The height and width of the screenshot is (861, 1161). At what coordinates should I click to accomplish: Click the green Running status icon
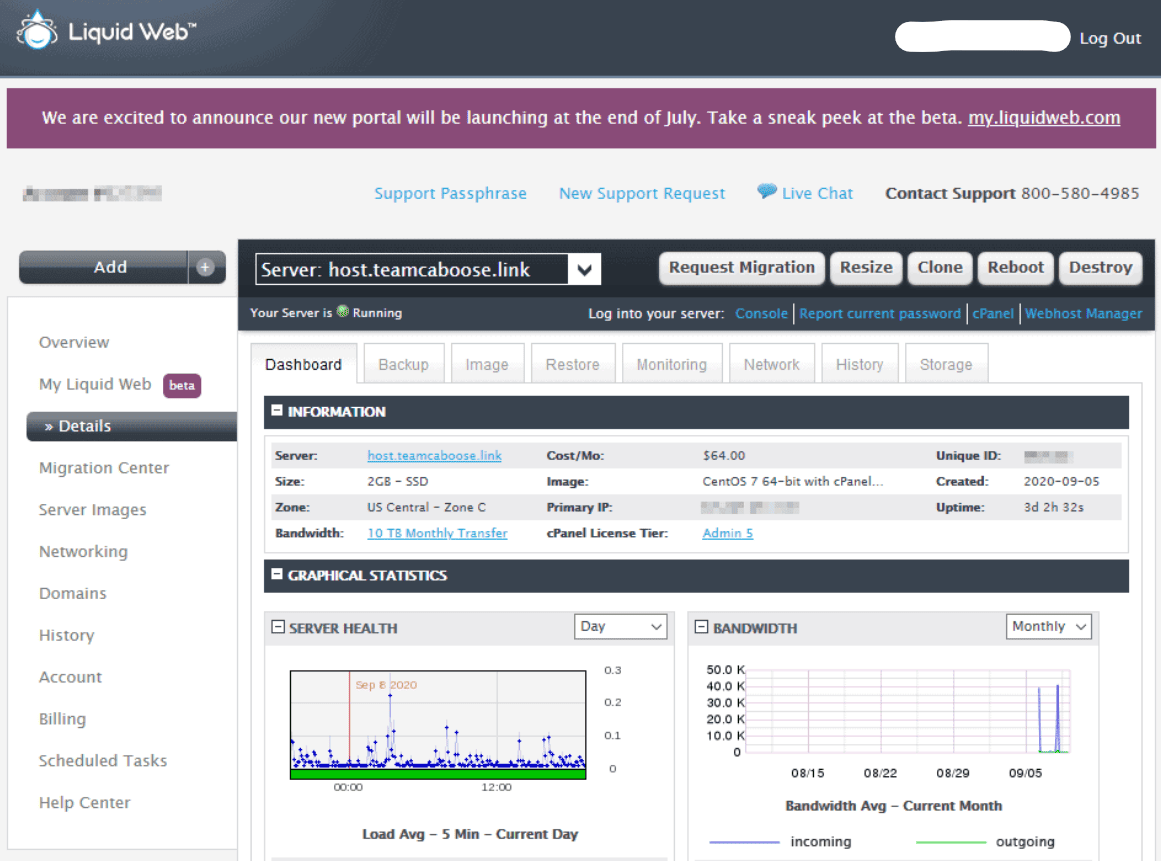coord(343,312)
